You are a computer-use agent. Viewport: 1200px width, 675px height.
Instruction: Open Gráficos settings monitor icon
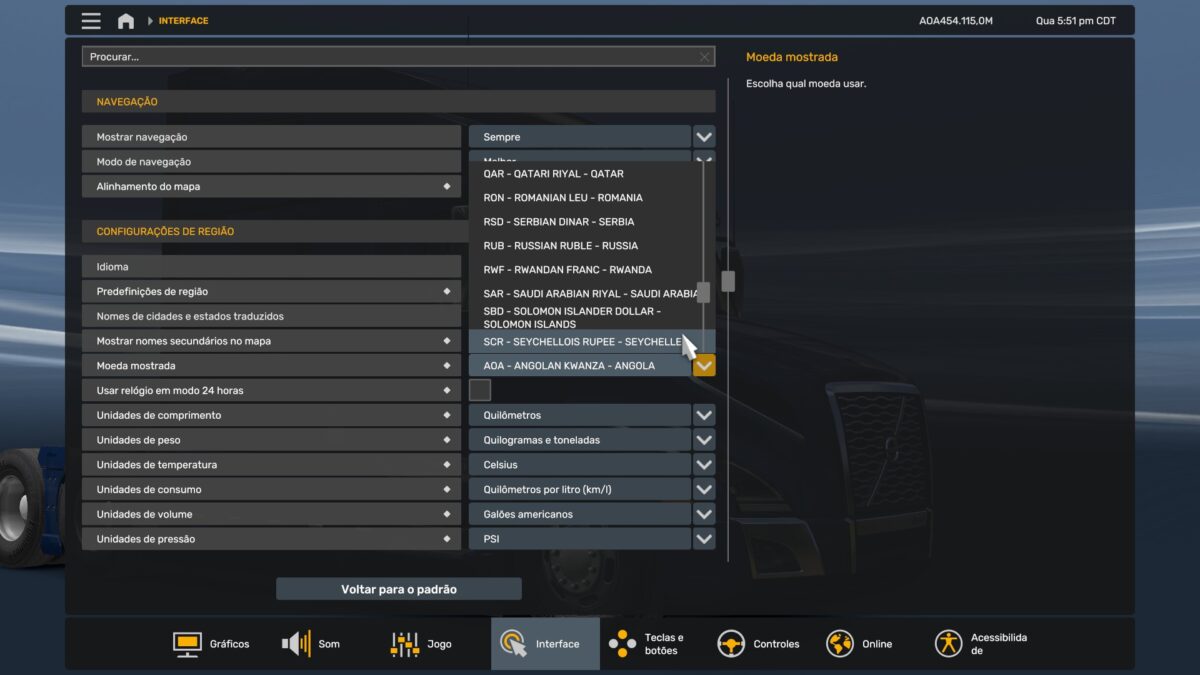pos(187,644)
